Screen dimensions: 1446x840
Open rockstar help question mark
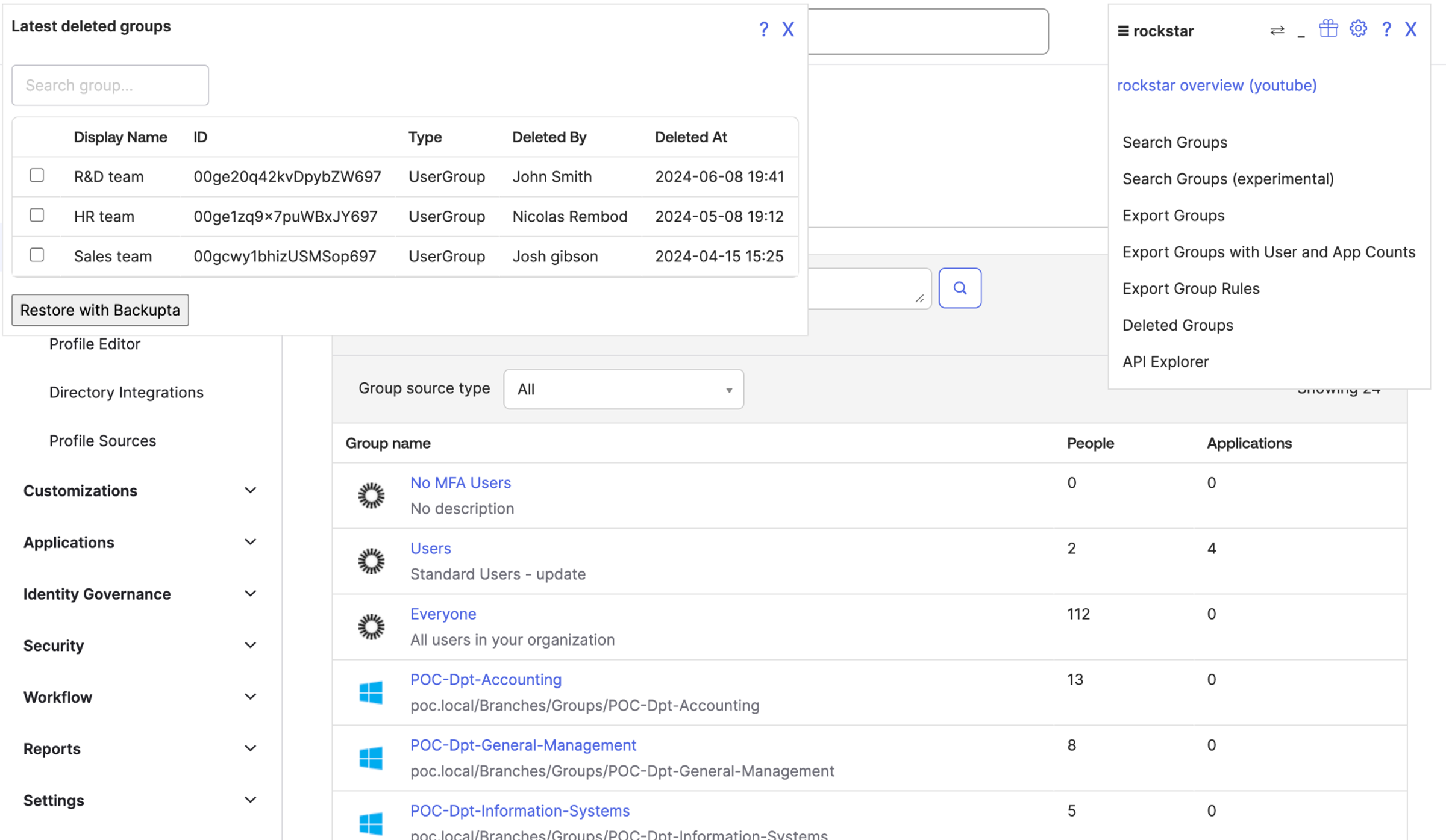(1386, 29)
